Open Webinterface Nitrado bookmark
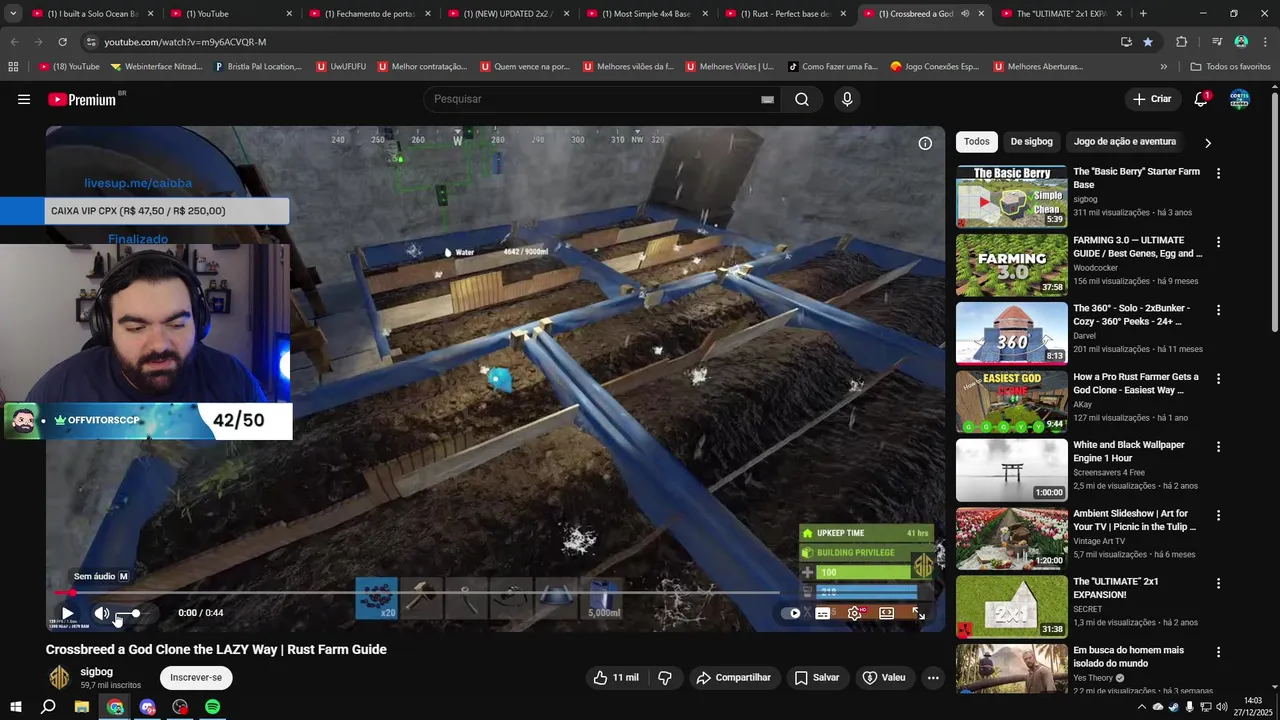1280x720 pixels. click(156, 67)
